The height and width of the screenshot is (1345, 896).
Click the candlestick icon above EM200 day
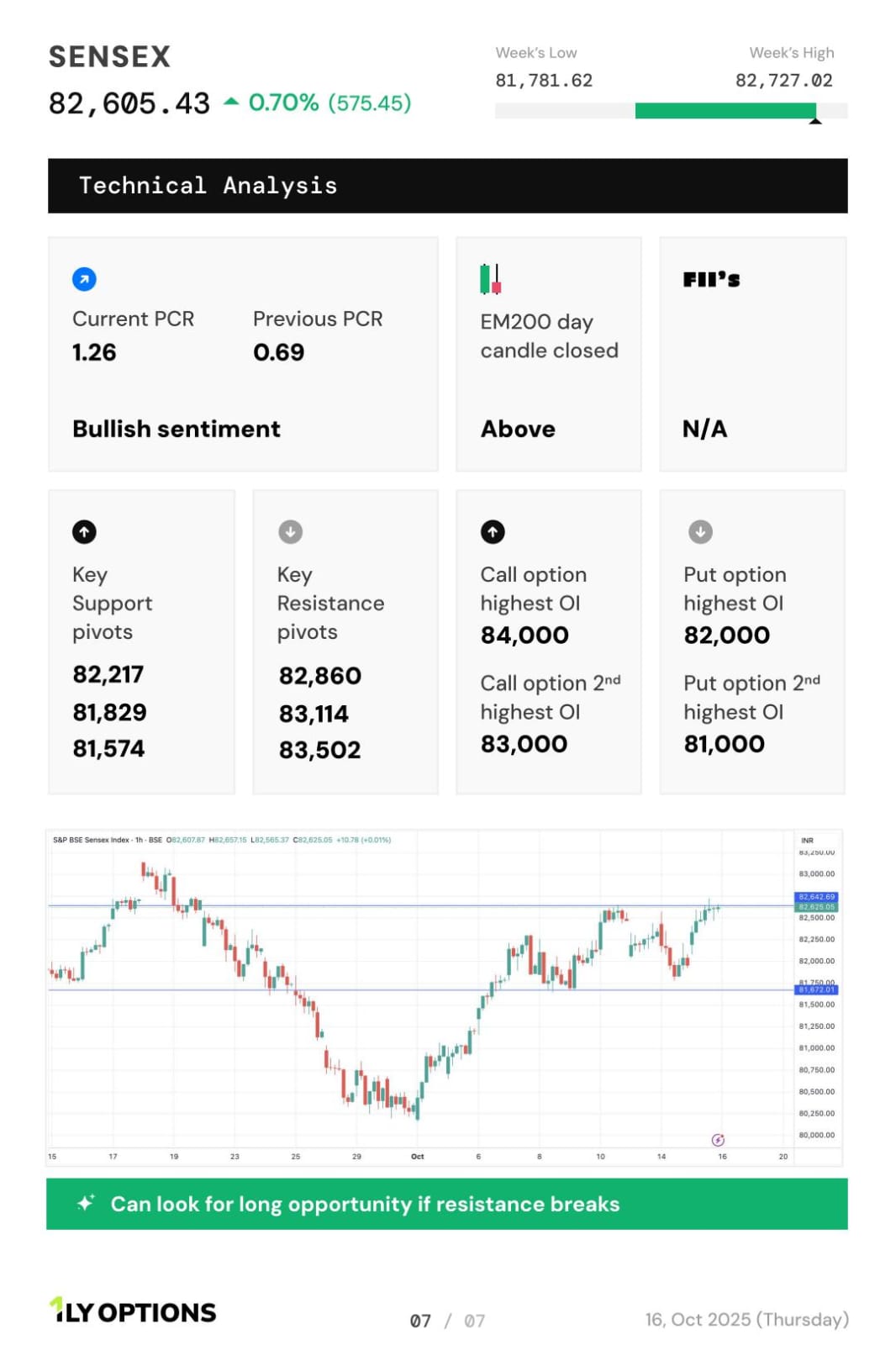(x=490, y=279)
